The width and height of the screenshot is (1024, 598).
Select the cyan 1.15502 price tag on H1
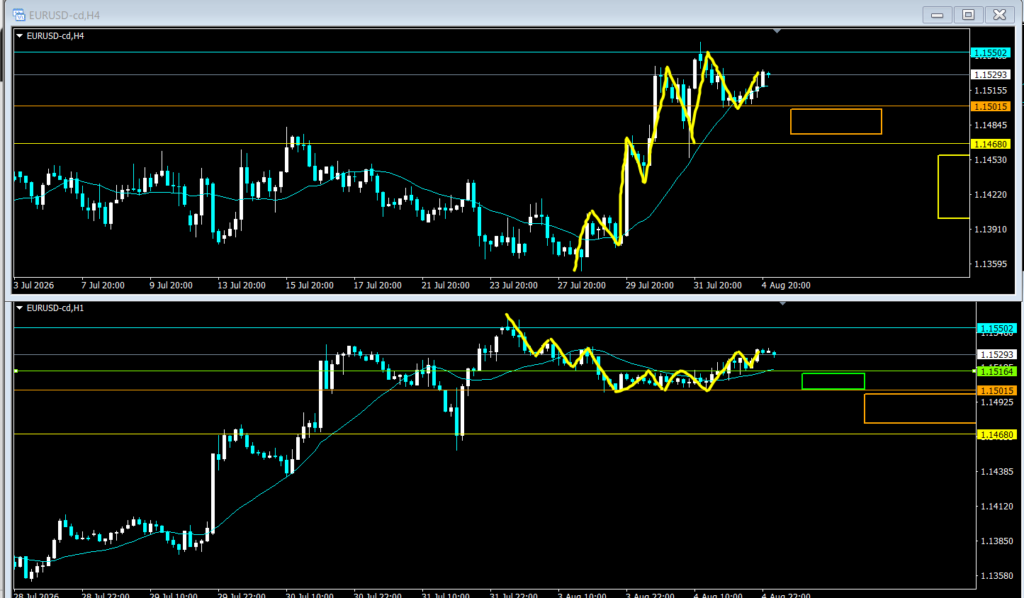tap(997, 328)
